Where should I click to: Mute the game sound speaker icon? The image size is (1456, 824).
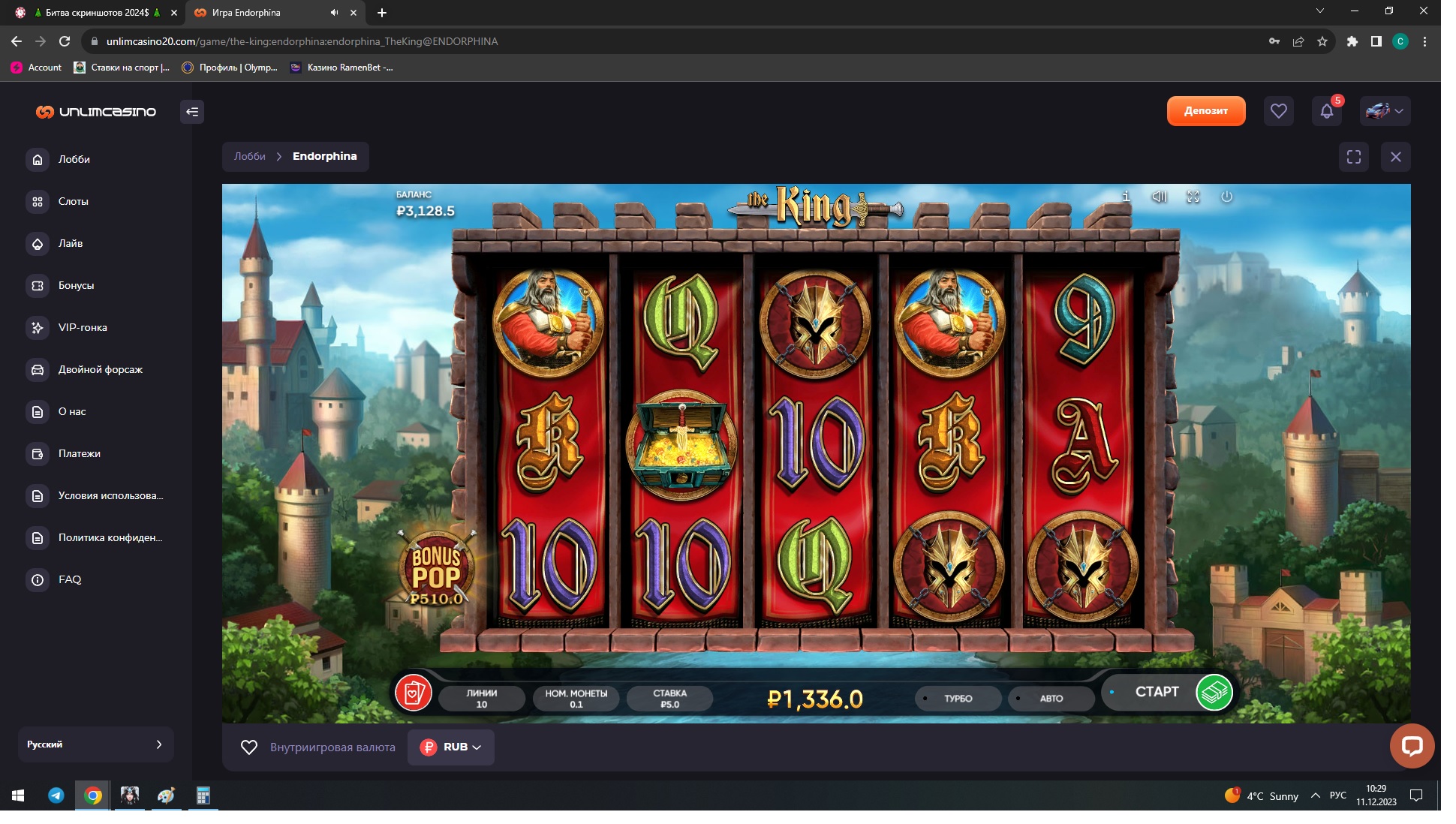[x=1159, y=197]
